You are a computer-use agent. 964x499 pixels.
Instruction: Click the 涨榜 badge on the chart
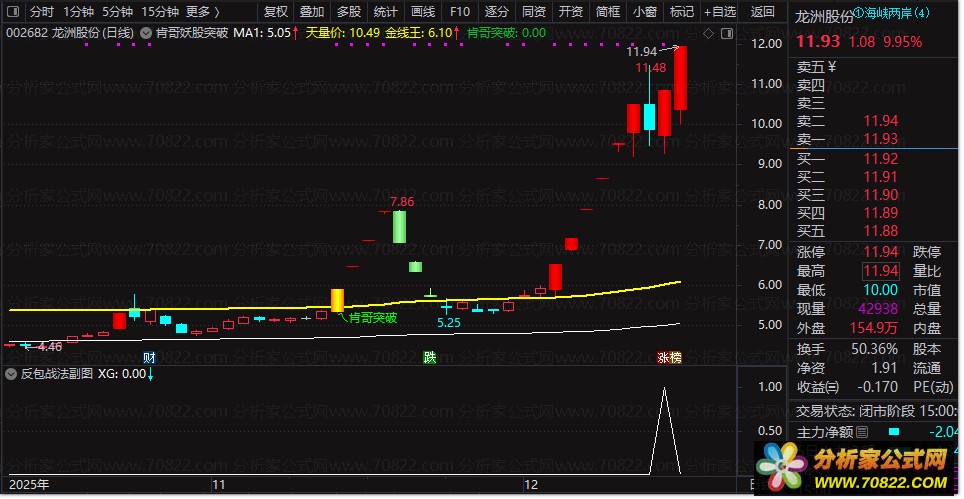point(670,358)
